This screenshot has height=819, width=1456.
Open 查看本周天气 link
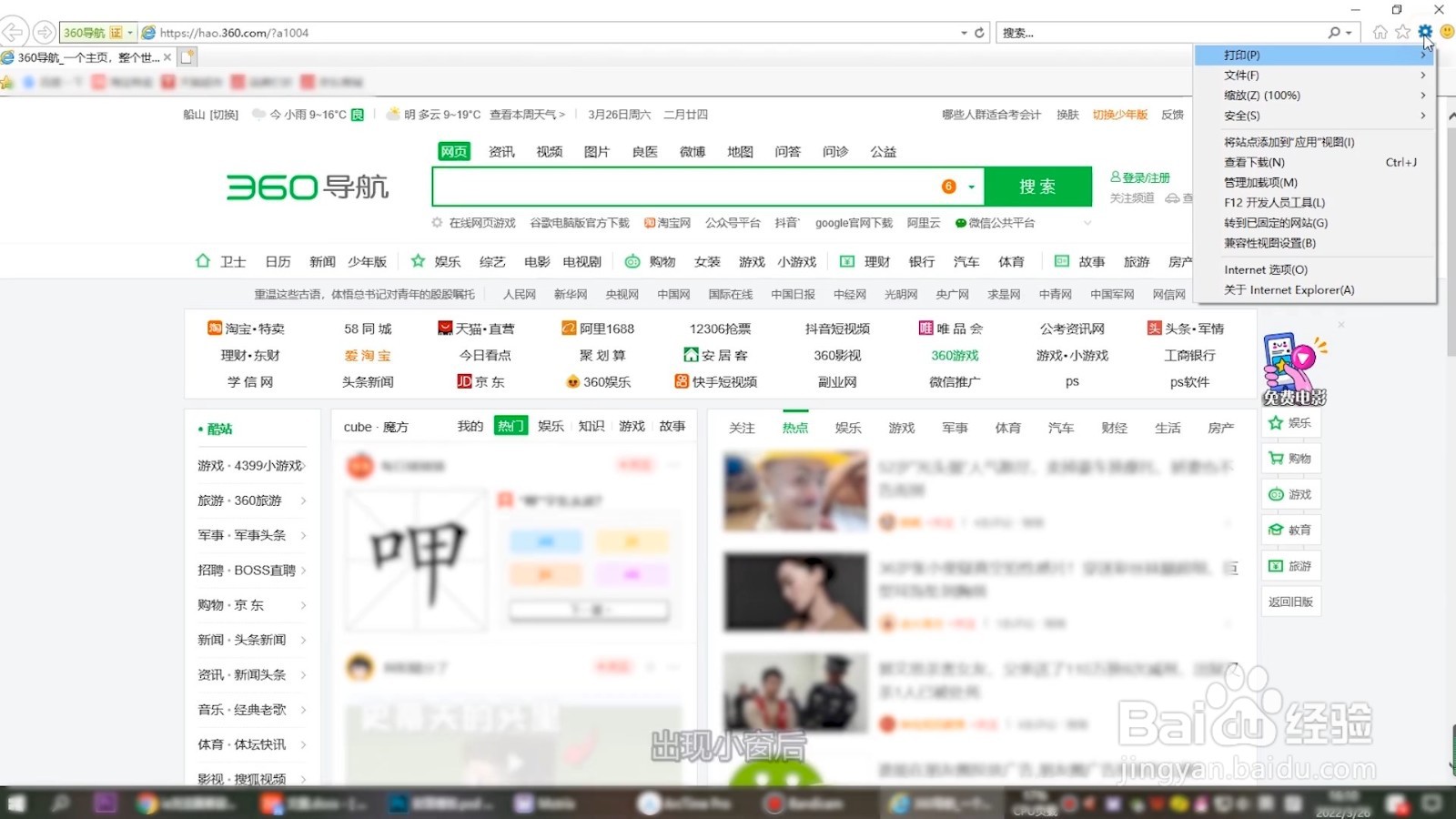coord(527,115)
